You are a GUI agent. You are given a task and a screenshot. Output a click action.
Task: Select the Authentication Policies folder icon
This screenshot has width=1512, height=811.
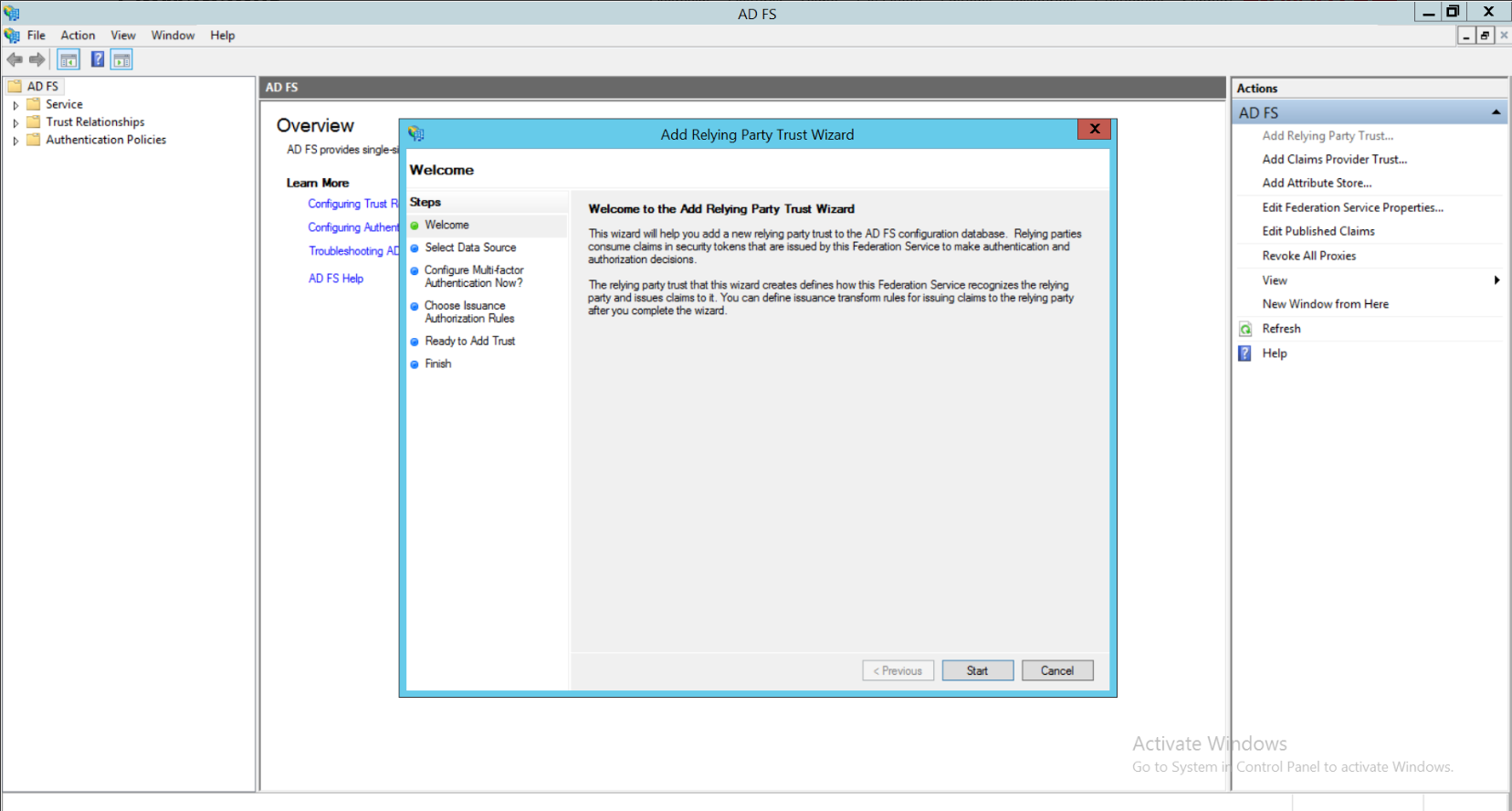(x=34, y=140)
